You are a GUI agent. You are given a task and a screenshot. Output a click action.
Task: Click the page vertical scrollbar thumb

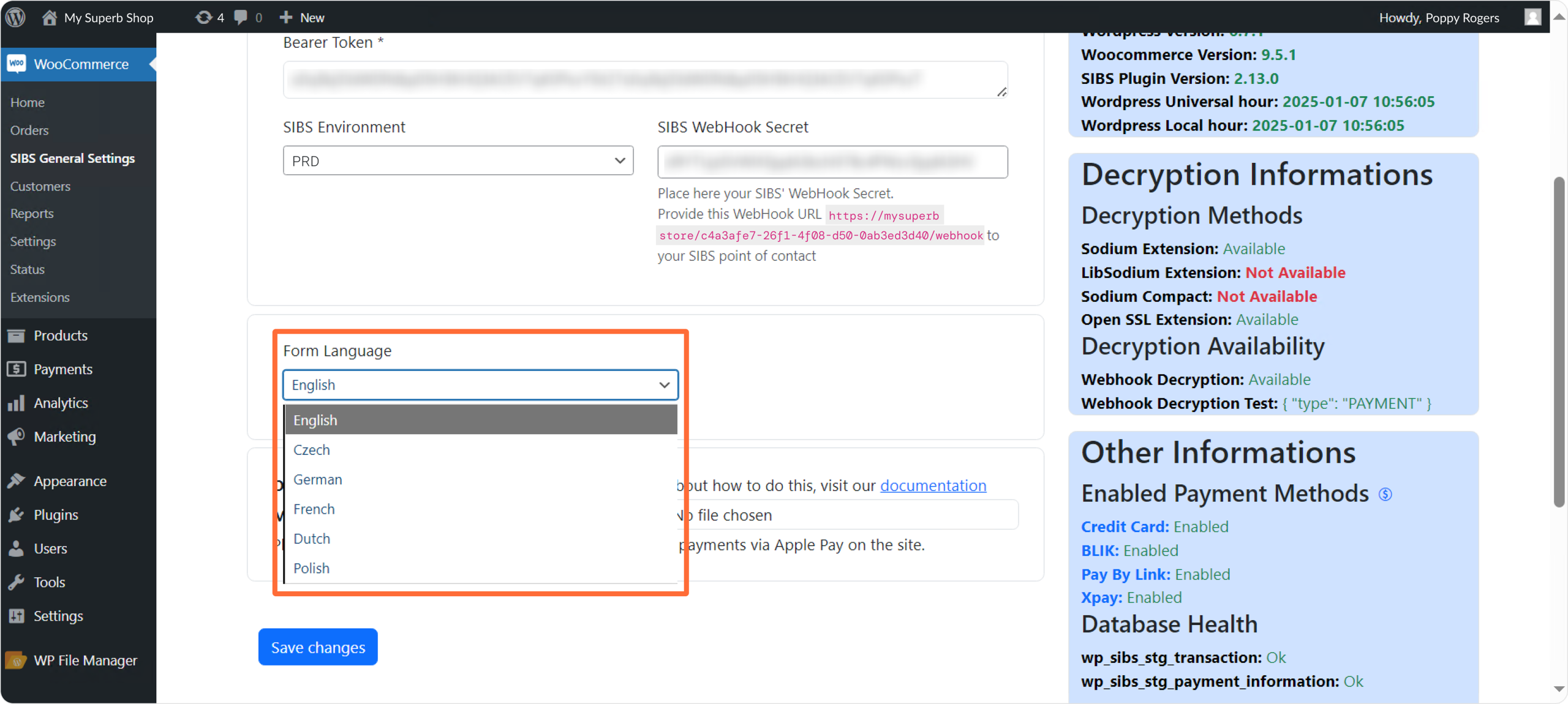point(1559,343)
